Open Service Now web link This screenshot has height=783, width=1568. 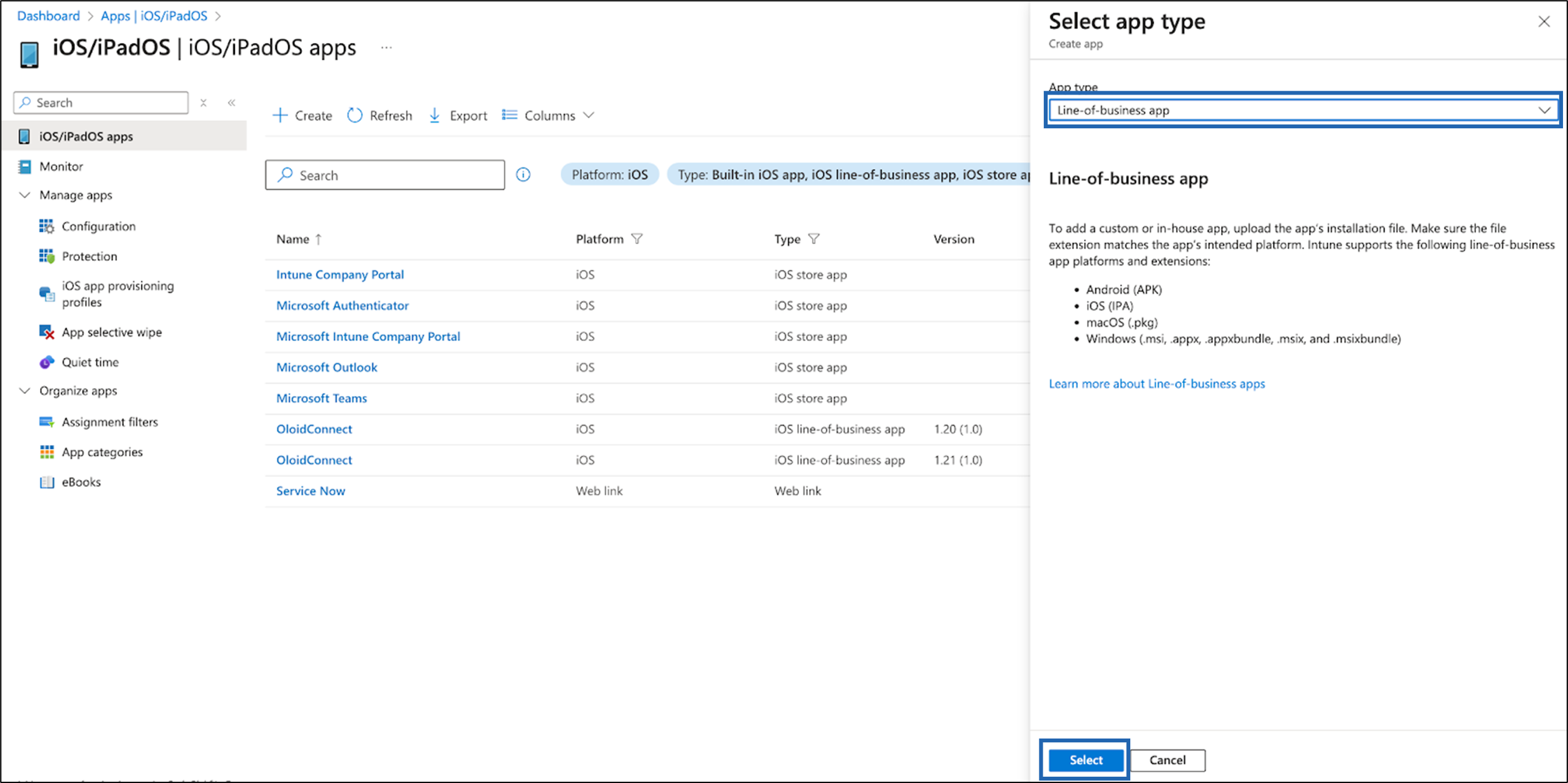[x=311, y=491]
